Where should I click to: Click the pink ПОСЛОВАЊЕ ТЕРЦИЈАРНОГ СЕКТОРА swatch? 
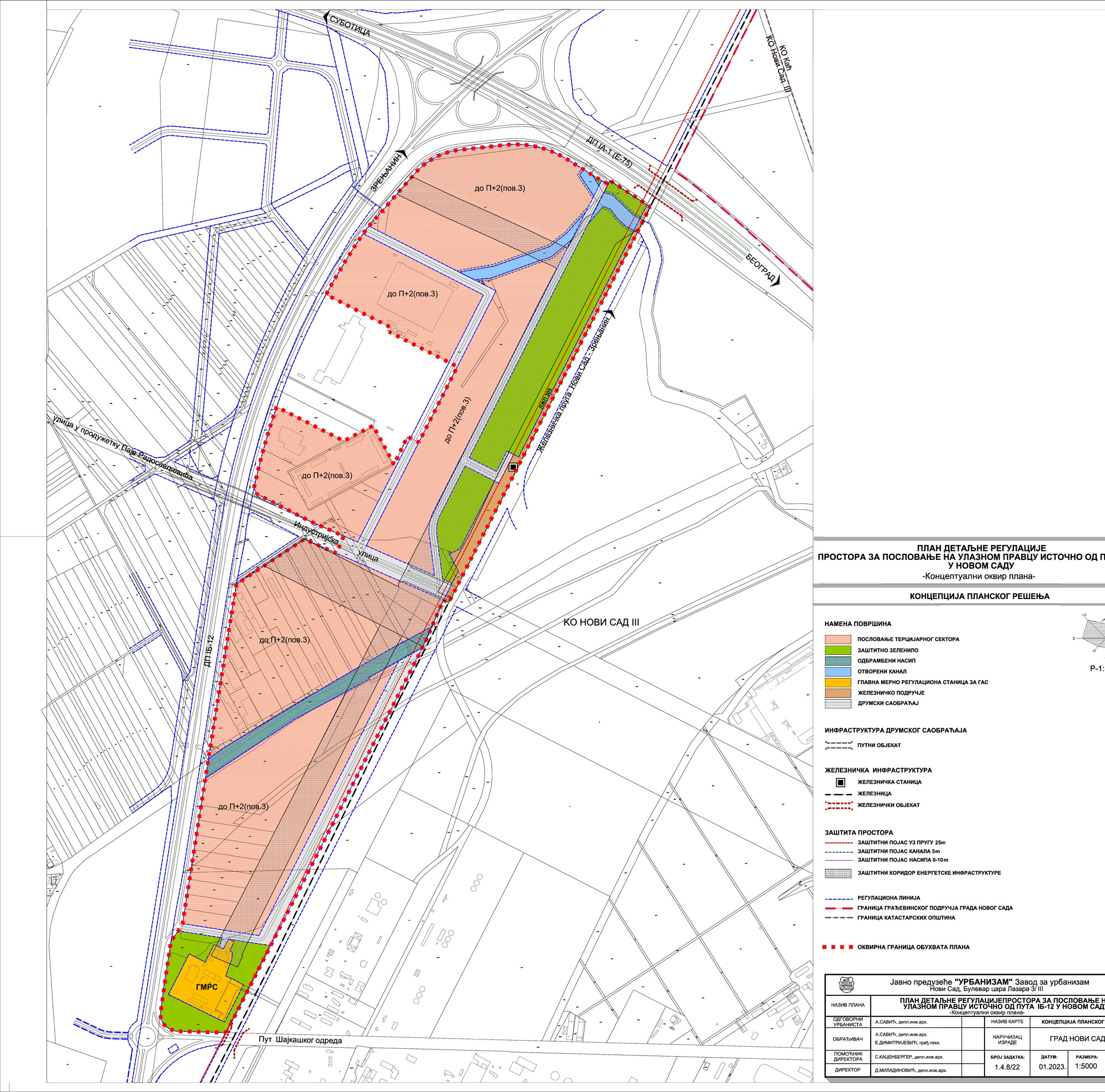839,639
